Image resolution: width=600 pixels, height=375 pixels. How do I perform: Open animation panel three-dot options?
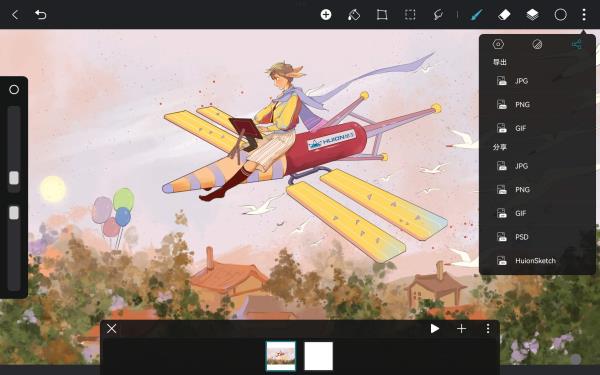488,329
